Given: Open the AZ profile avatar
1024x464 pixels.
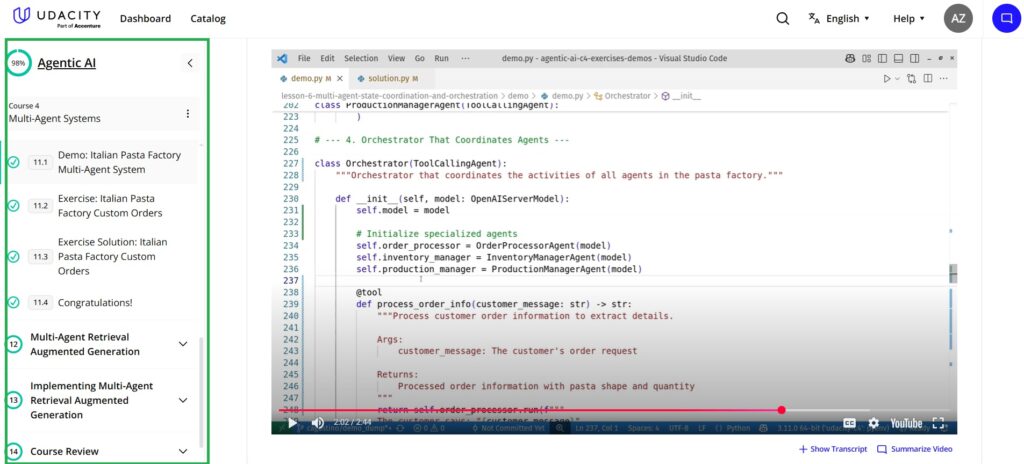Looking at the screenshot, I should 958,18.
